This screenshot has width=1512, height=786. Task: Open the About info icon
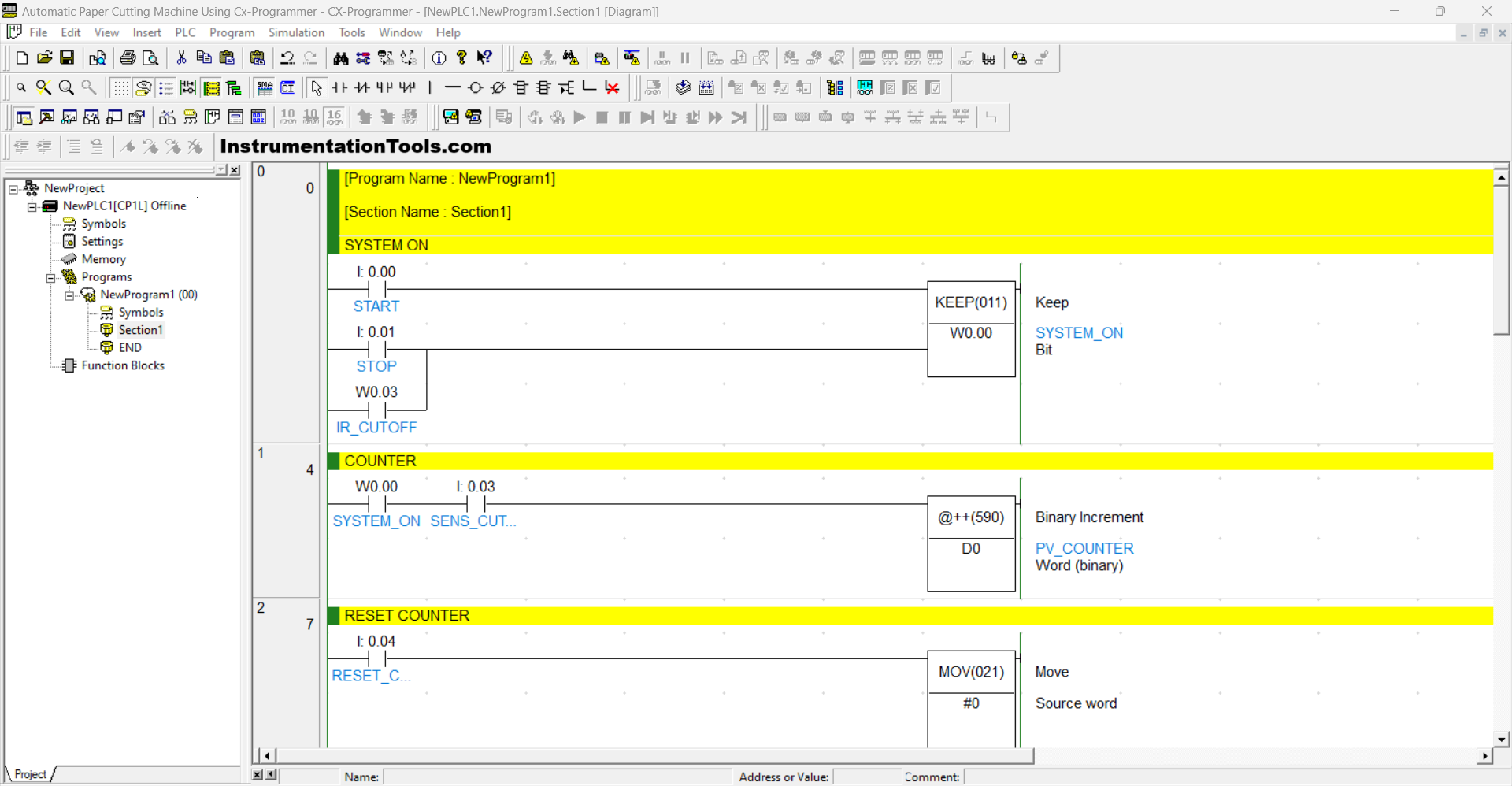point(439,58)
